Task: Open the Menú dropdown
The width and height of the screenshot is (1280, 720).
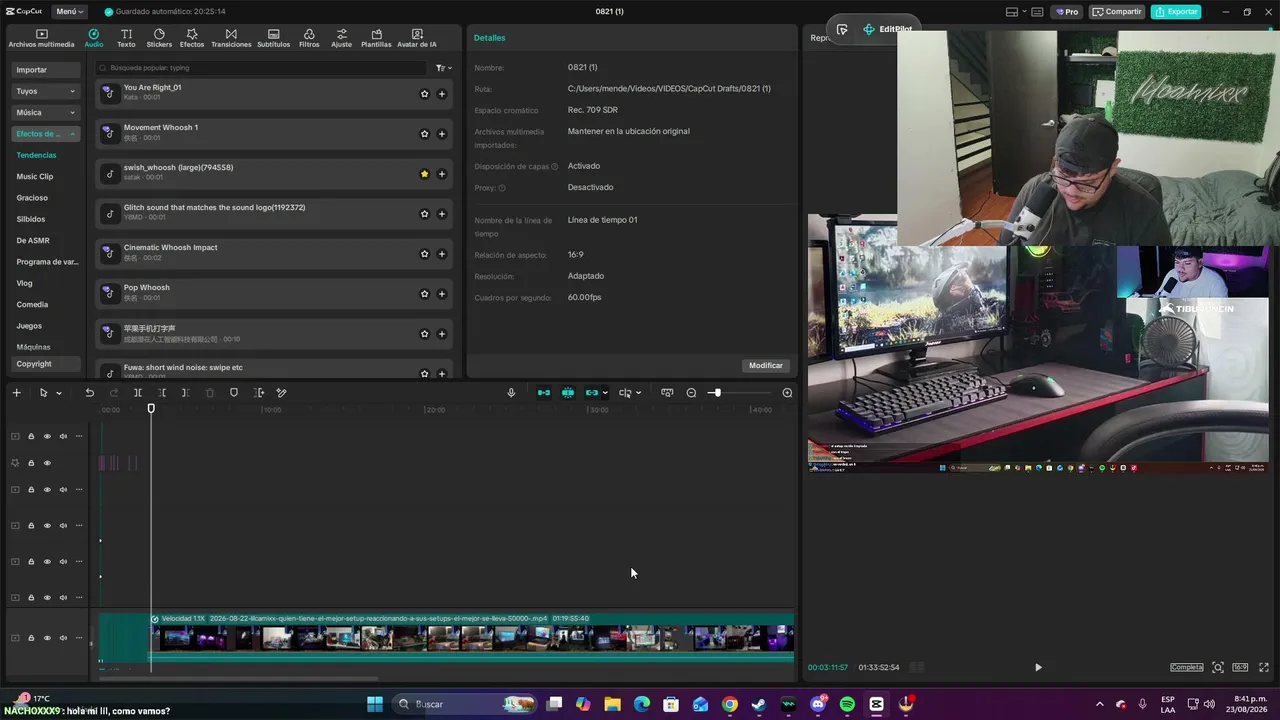Action: pyautogui.click(x=68, y=12)
